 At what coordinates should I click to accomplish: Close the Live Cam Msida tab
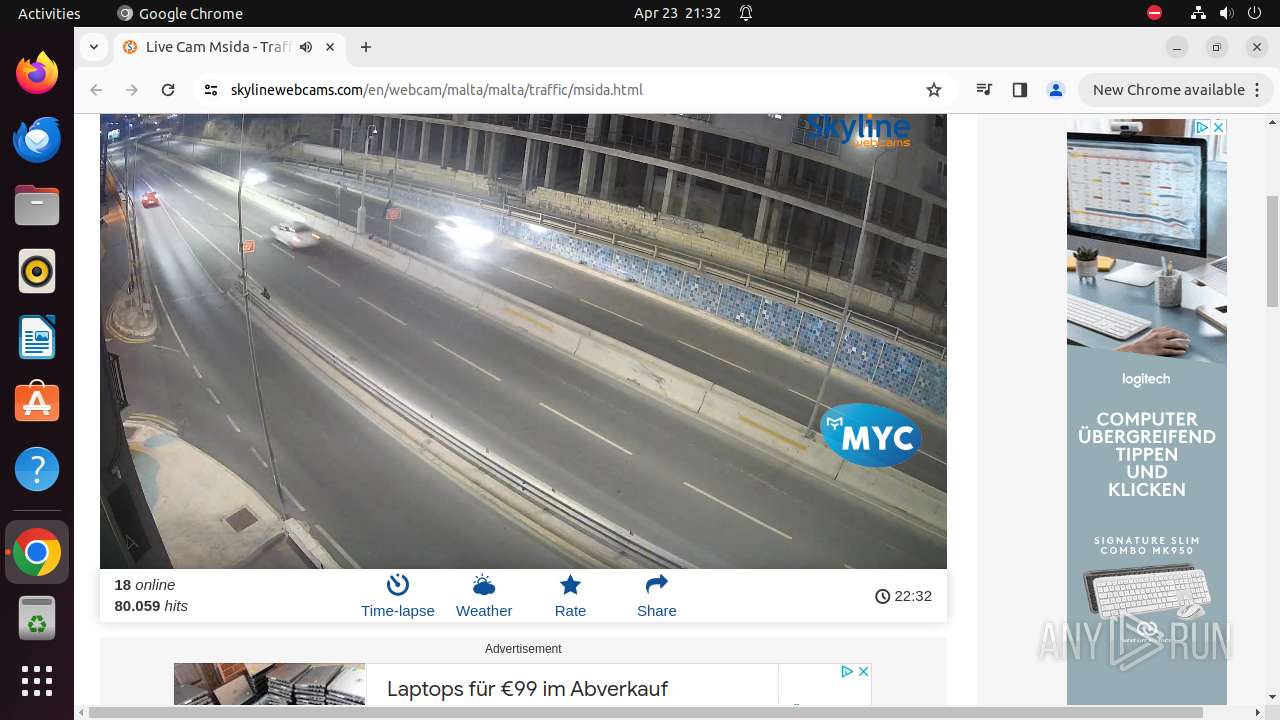tap(331, 47)
